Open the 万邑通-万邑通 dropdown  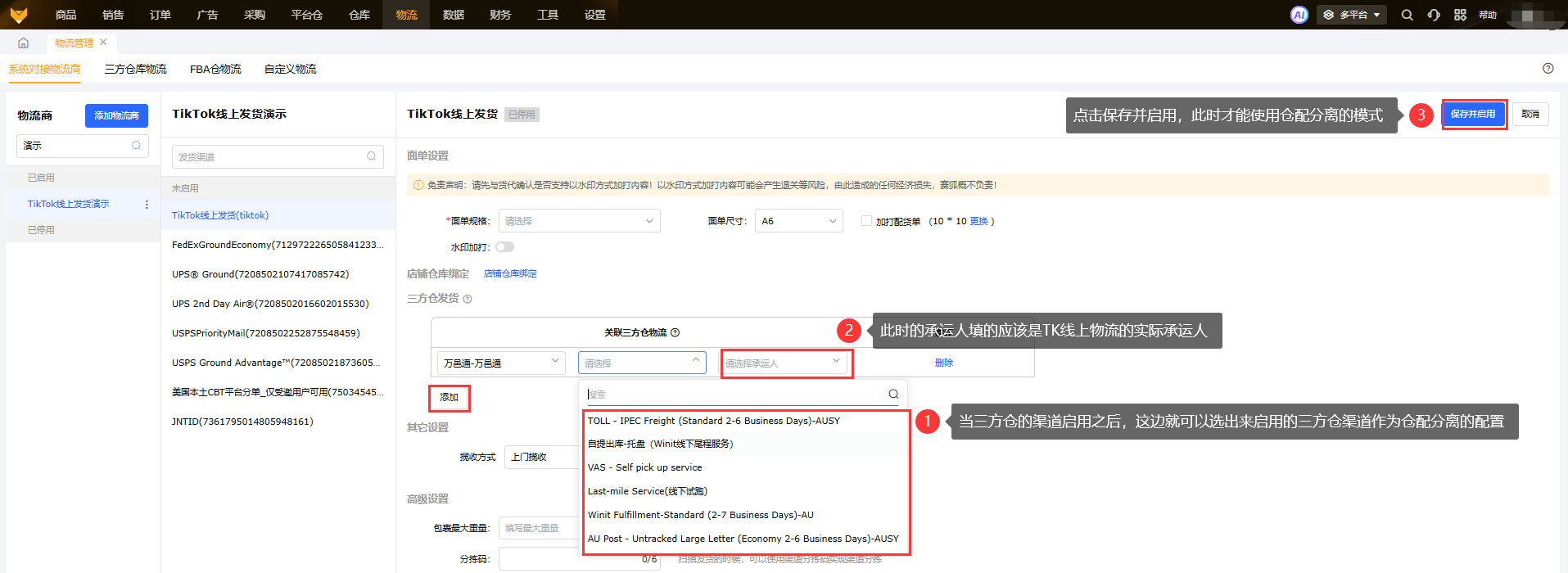pyautogui.click(x=501, y=363)
